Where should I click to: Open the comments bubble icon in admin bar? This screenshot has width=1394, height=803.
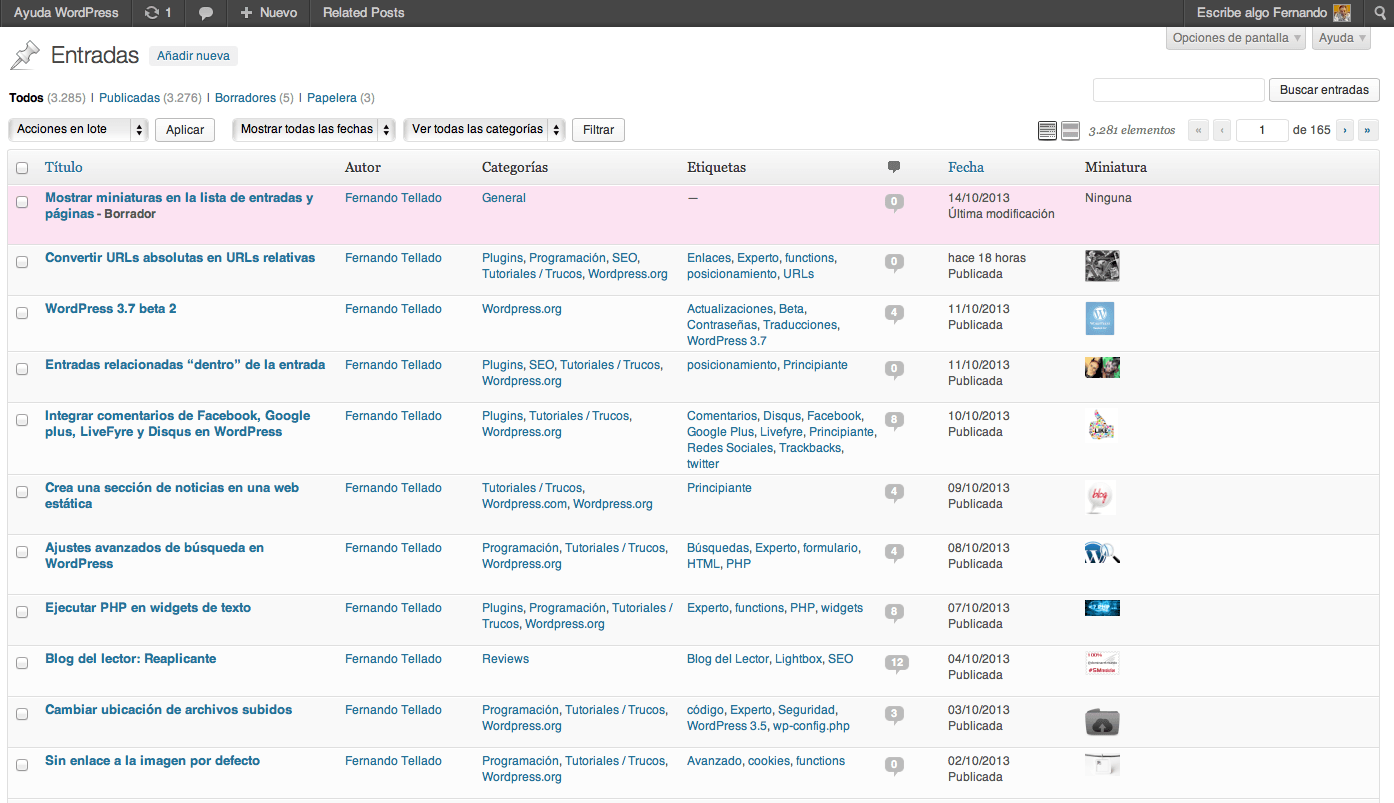coord(205,13)
